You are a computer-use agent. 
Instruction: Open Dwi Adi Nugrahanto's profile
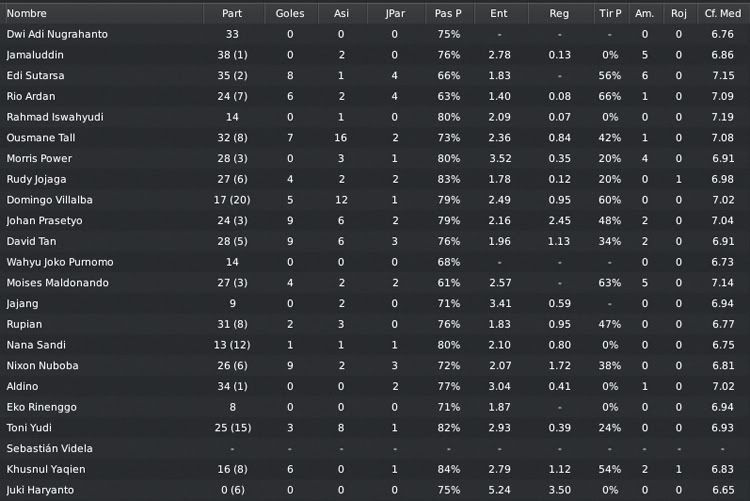click(x=57, y=34)
